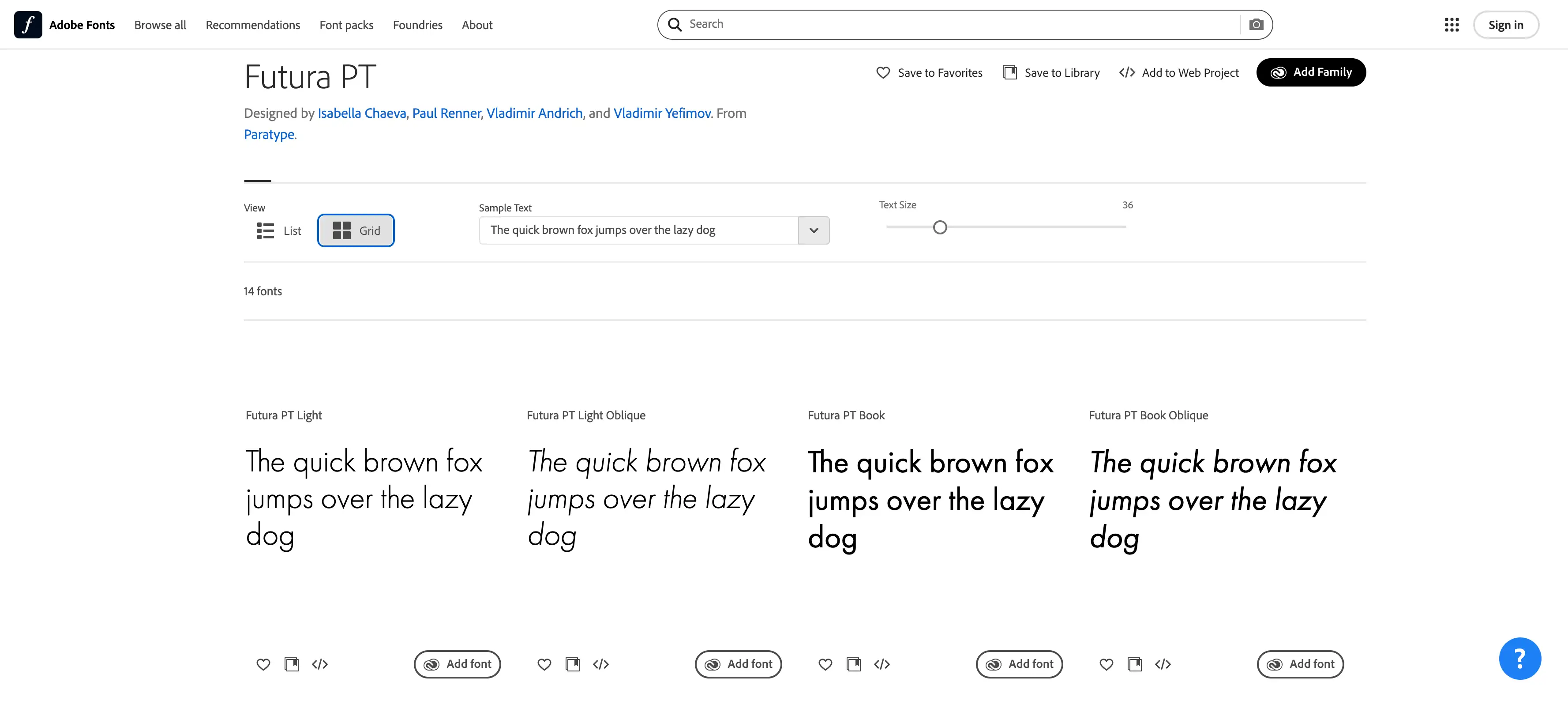Add Futura PT Light Oblique web project icon
The height and width of the screenshot is (701, 1568).
601,664
